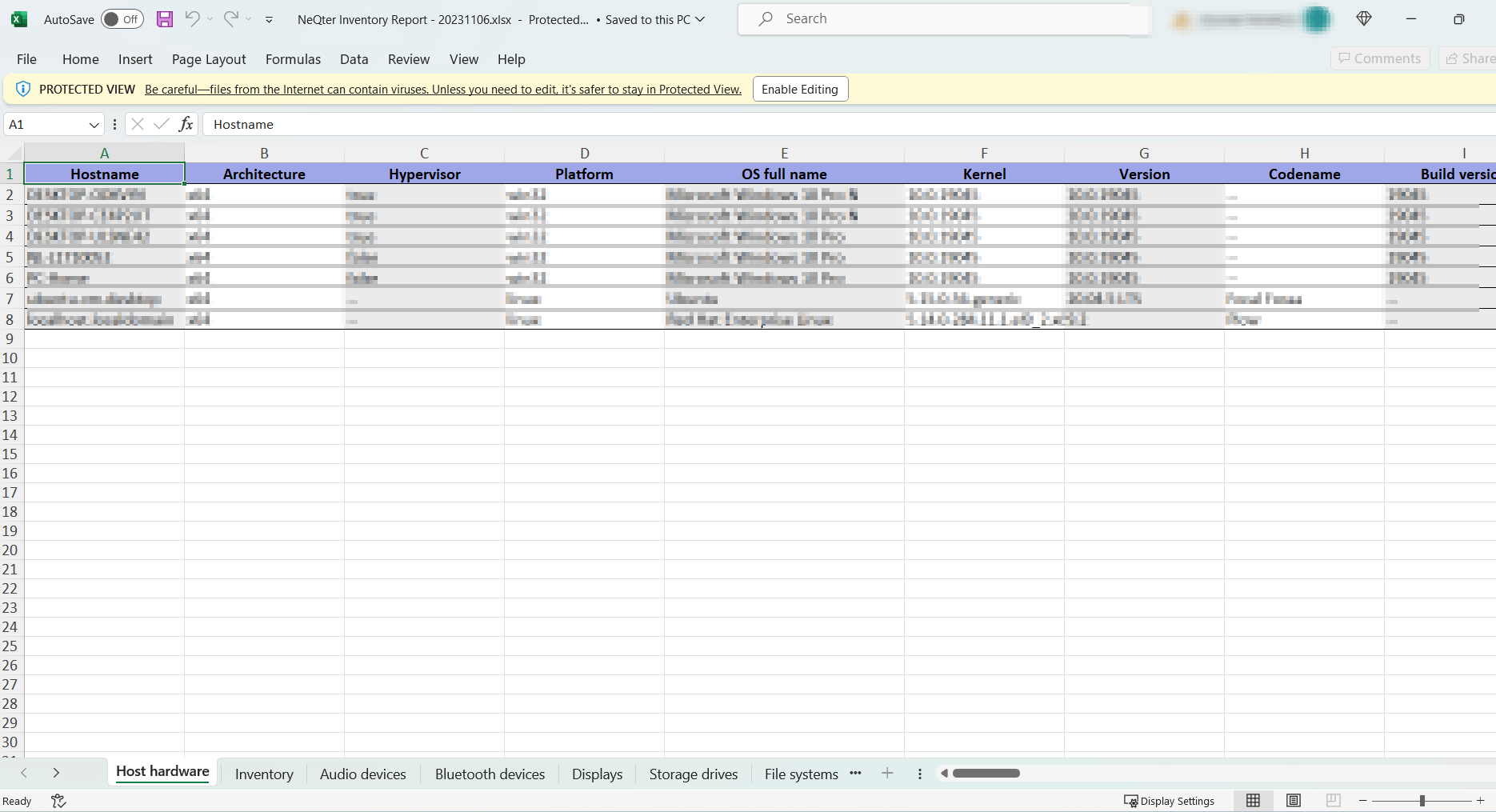This screenshot has height=812, width=1496.
Task: Select column A header
Action: pos(104,153)
